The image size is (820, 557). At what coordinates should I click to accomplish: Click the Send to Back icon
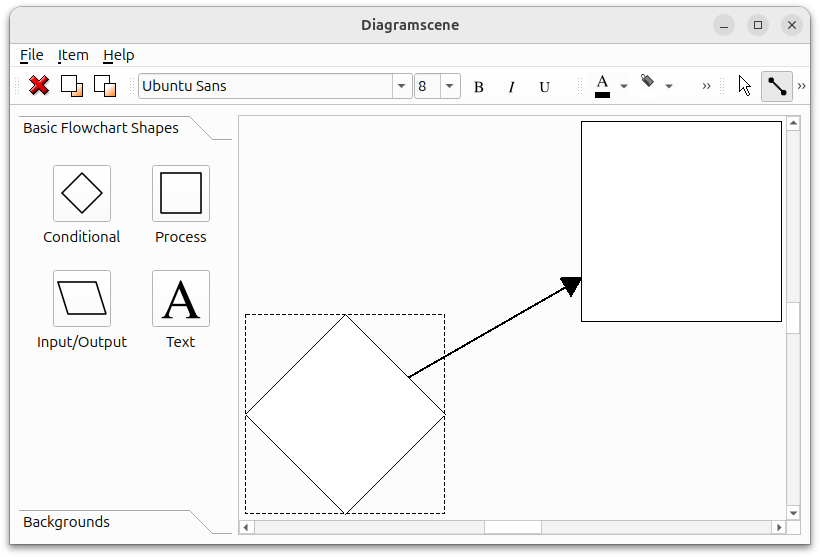point(105,86)
